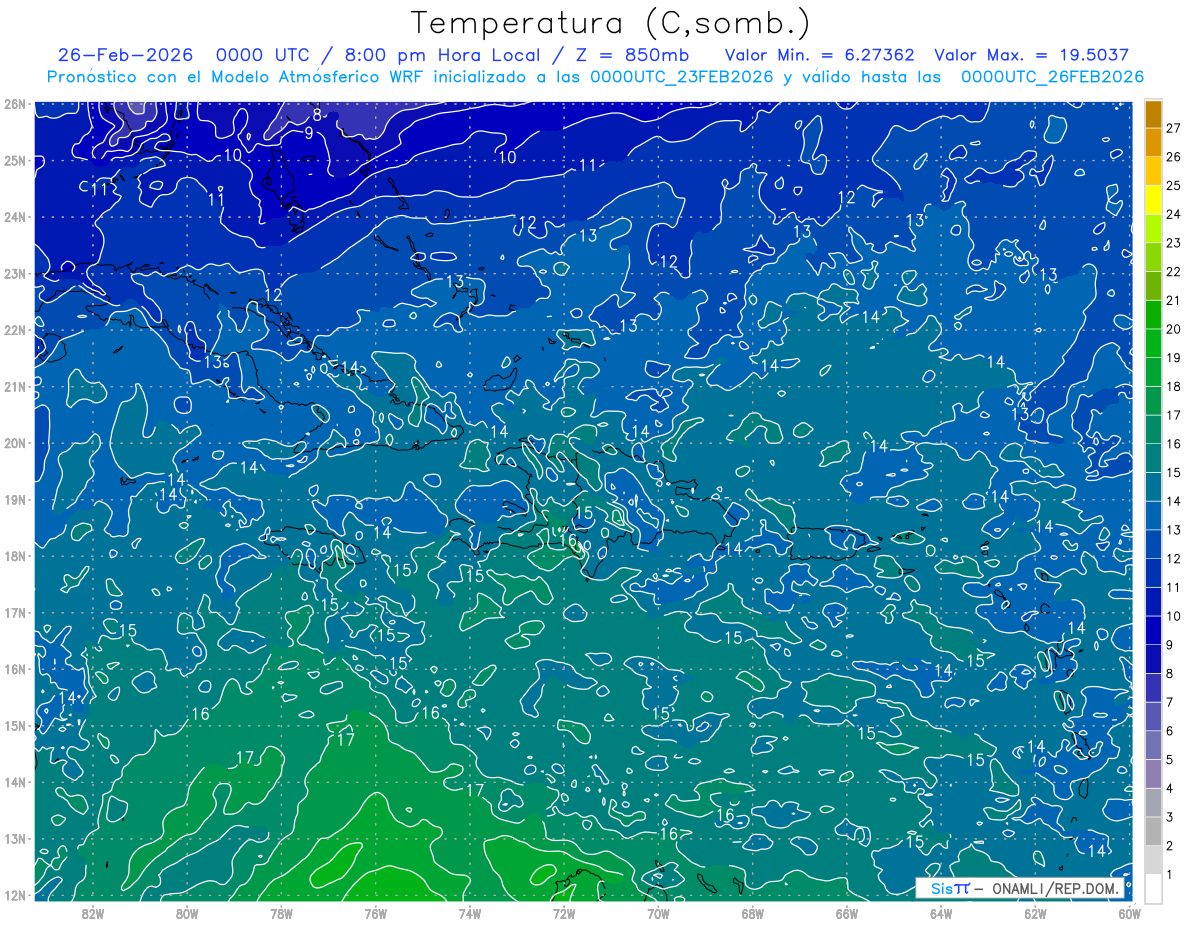Click "Valor Max. = 19.5037" in header

pos(1032,55)
